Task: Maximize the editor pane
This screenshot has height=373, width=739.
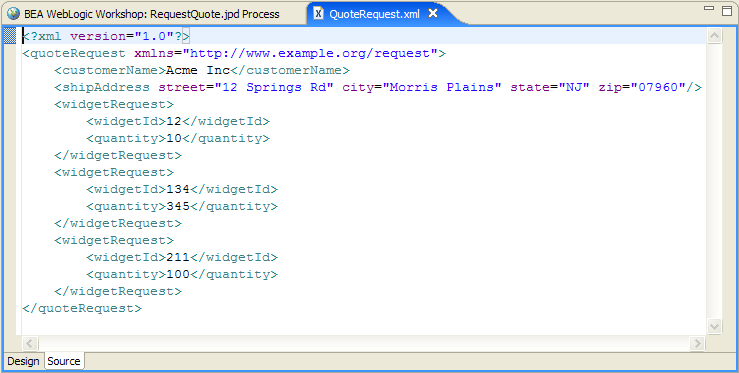Action: pos(727,10)
